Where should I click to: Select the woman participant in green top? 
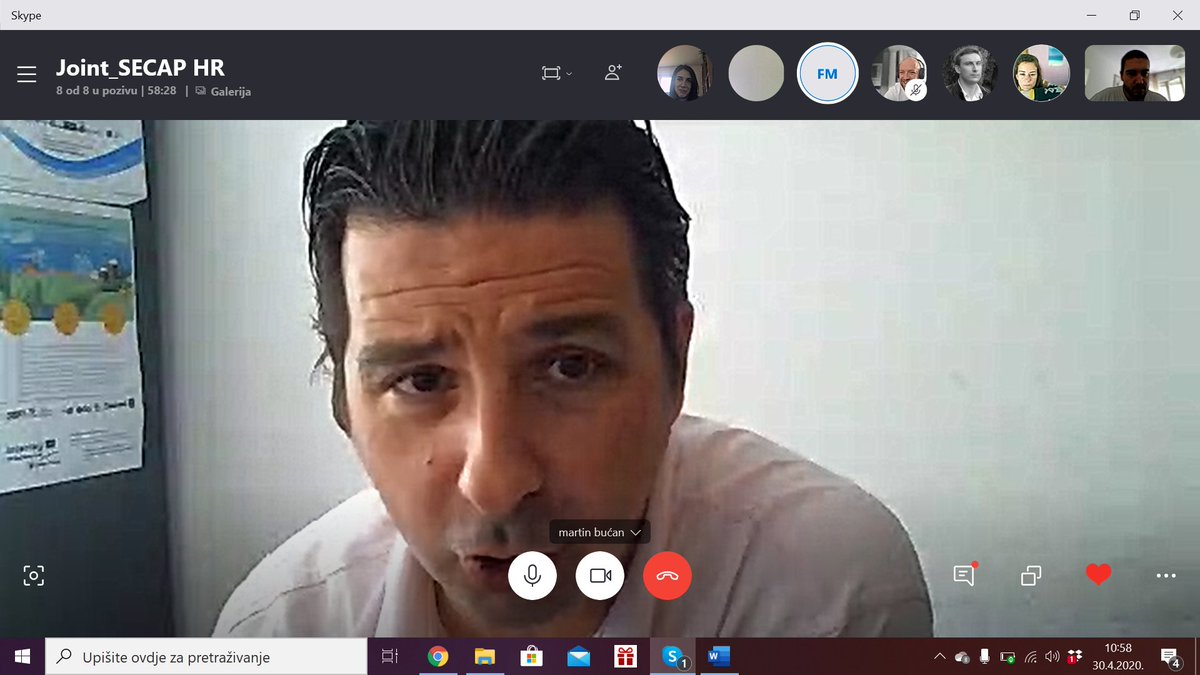[x=1041, y=73]
